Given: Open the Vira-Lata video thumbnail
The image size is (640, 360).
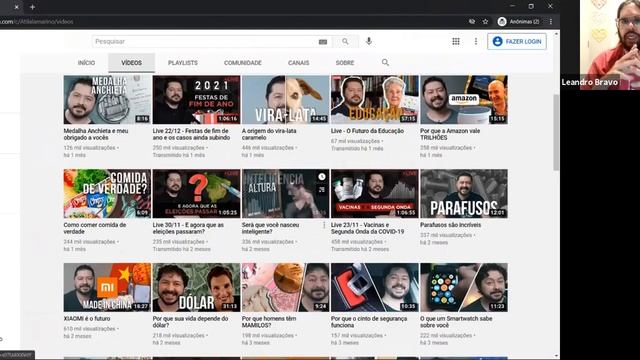Looking at the screenshot, I should pyautogui.click(x=285, y=100).
